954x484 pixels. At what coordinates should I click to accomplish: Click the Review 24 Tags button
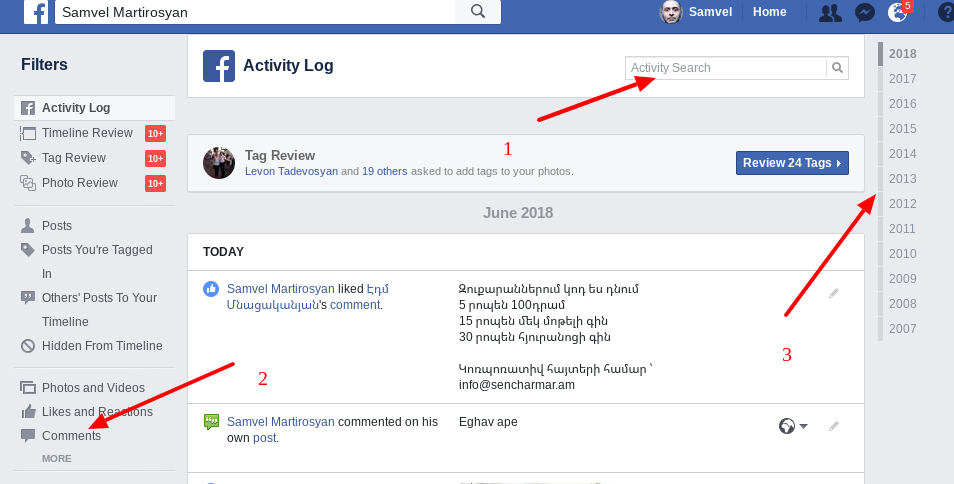pyautogui.click(x=792, y=163)
